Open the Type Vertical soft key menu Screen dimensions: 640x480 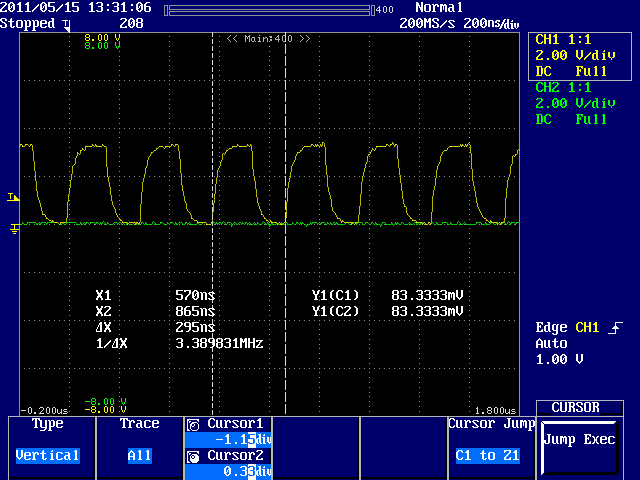pyautogui.click(x=47, y=440)
